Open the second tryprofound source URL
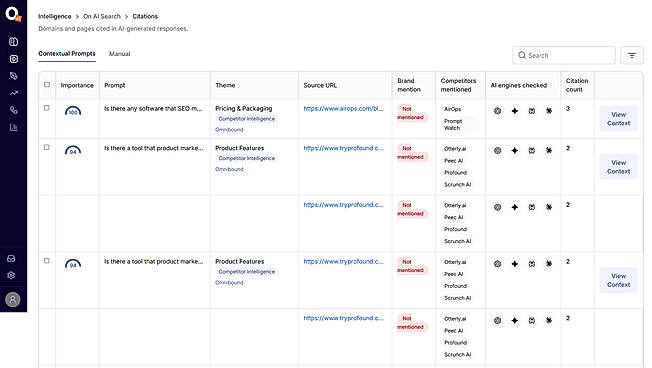 click(343, 205)
